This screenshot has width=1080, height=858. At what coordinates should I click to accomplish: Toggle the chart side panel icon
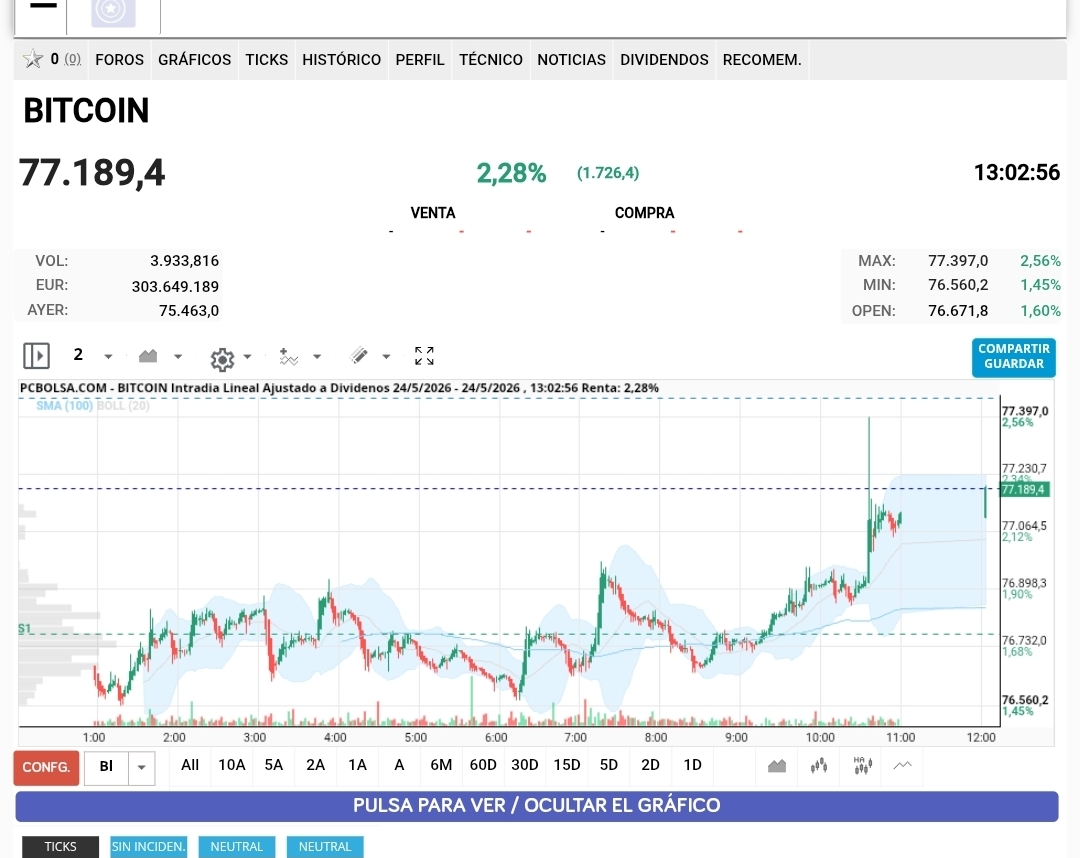pyautogui.click(x=37, y=356)
